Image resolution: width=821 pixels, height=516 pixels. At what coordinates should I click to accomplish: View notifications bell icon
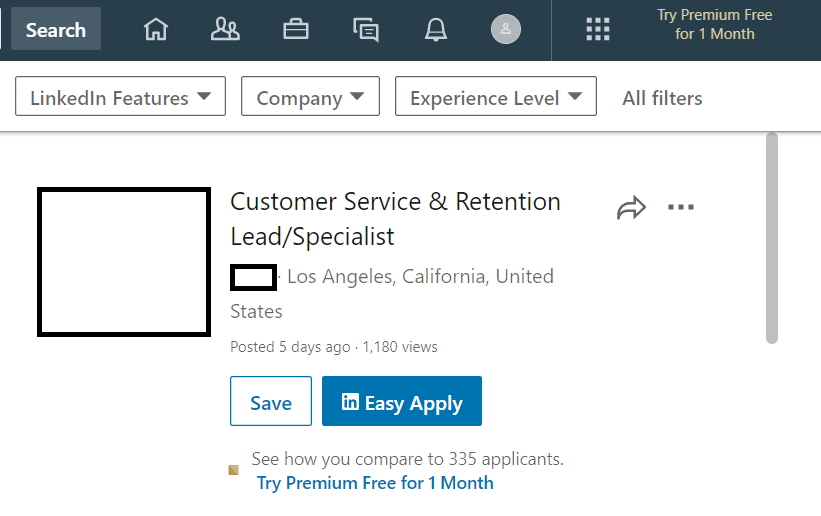pos(436,29)
